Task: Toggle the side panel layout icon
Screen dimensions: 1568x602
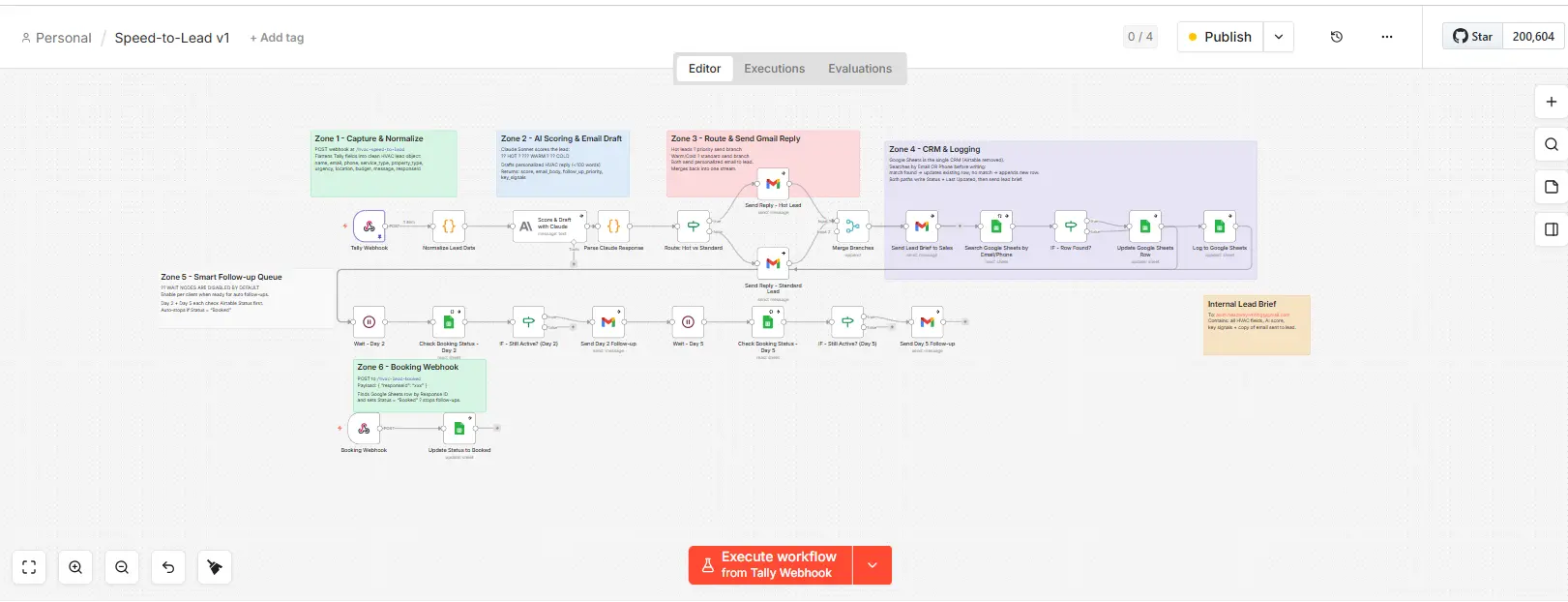Action: click(1552, 229)
